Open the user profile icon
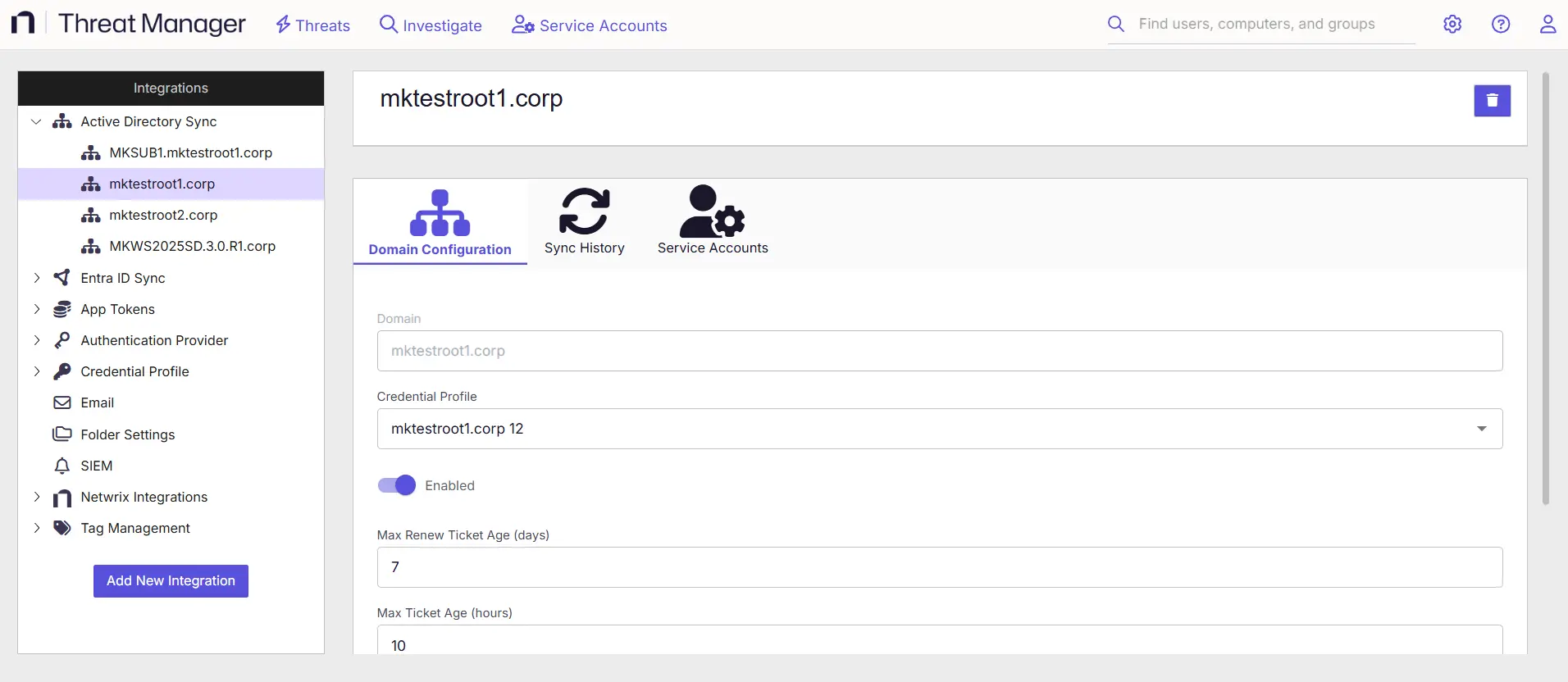Screen dimensions: 1568x682 click(x=1547, y=24)
